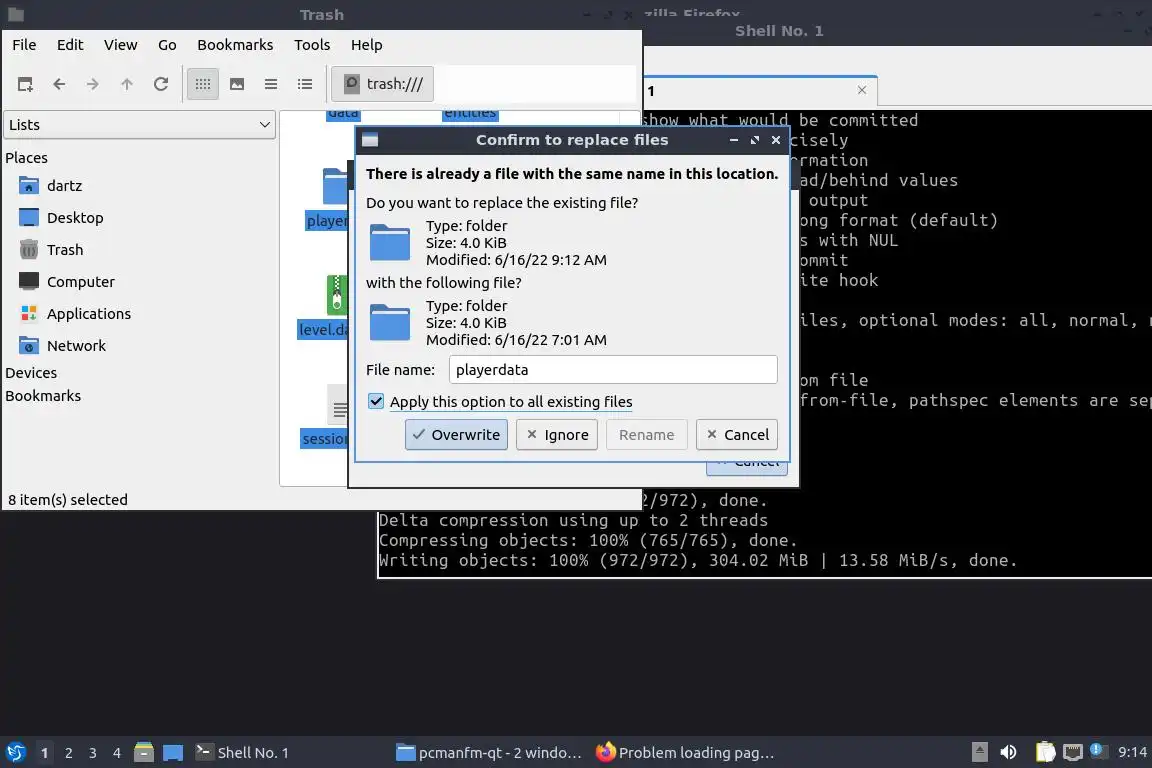The height and width of the screenshot is (768, 1152).
Task: Go forward using the right arrow icon
Action: tap(93, 84)
